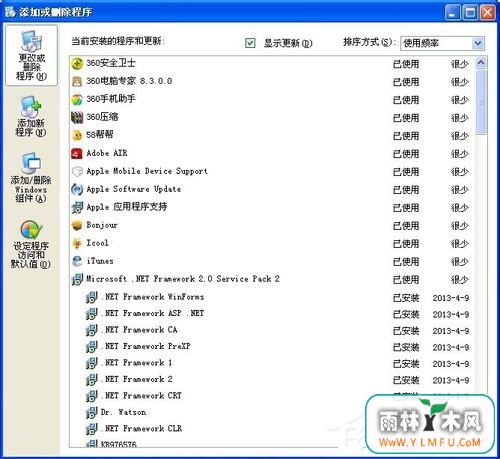The image size is (500, 459).
Task: Click the Apple 应用程序支持 icon
Action: (77, 207)
